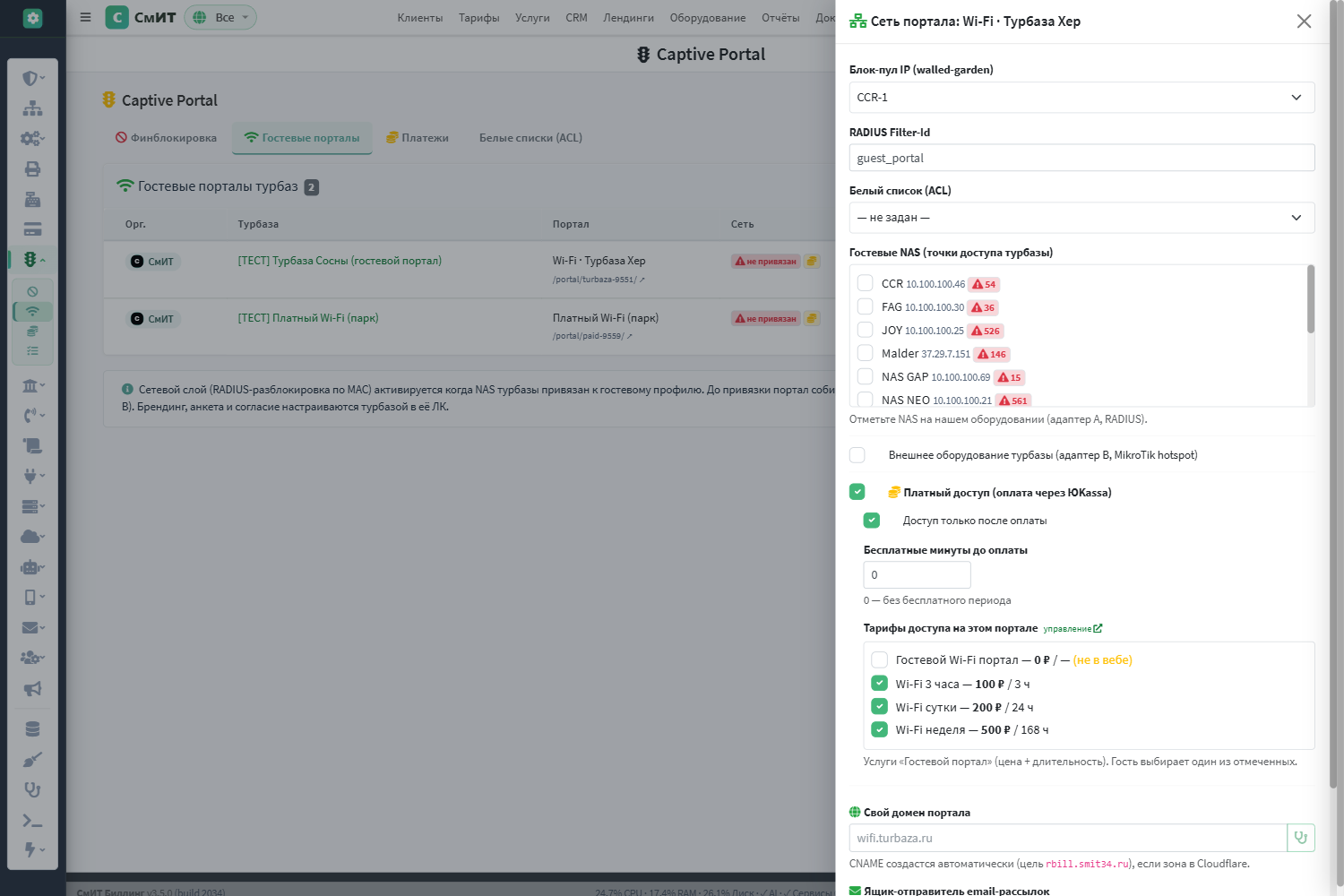Open the printer icon in the sidebar

pyautogui.click(x=32, y=169)
